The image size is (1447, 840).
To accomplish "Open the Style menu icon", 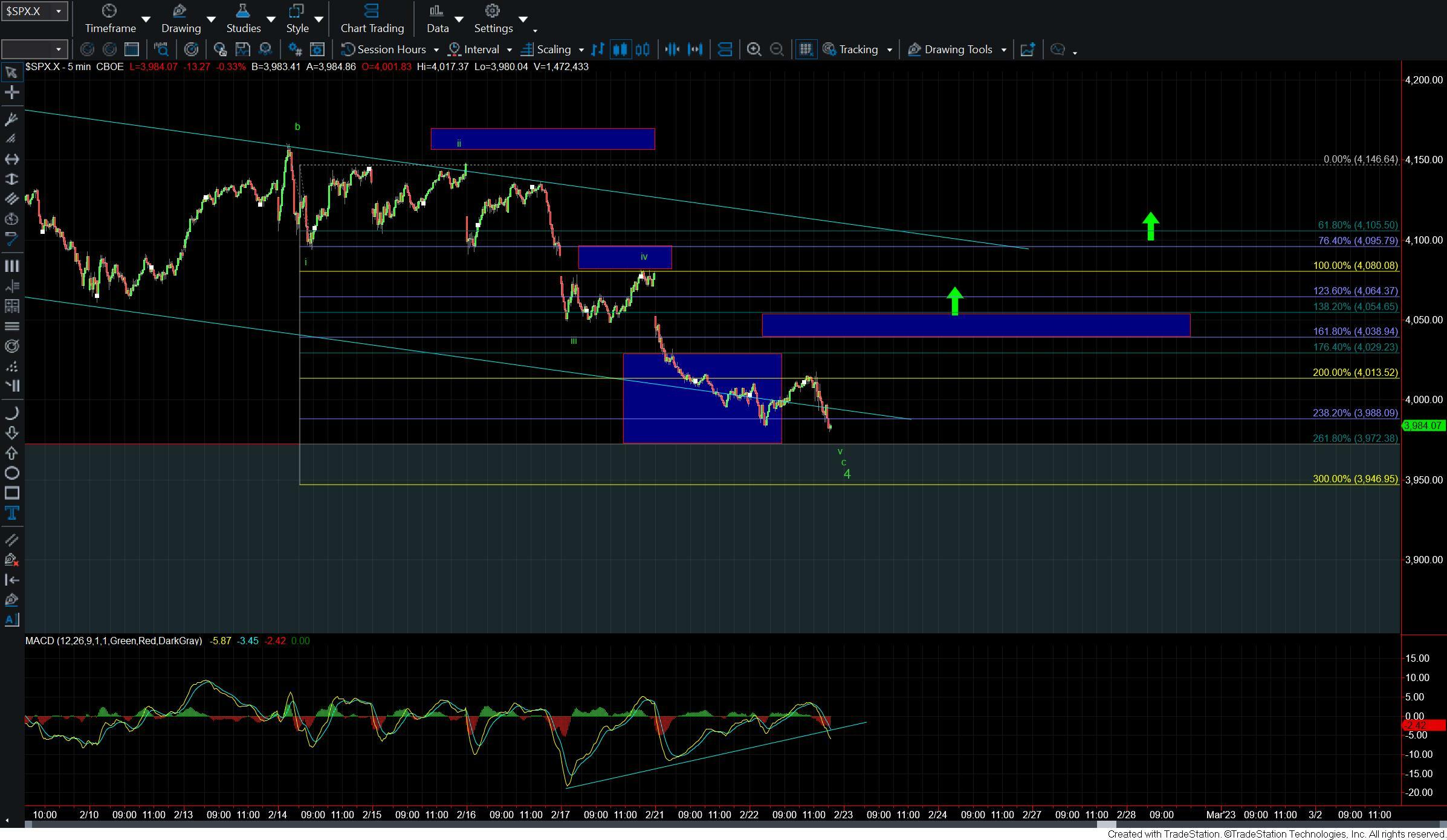I will (x=297, y=11).
